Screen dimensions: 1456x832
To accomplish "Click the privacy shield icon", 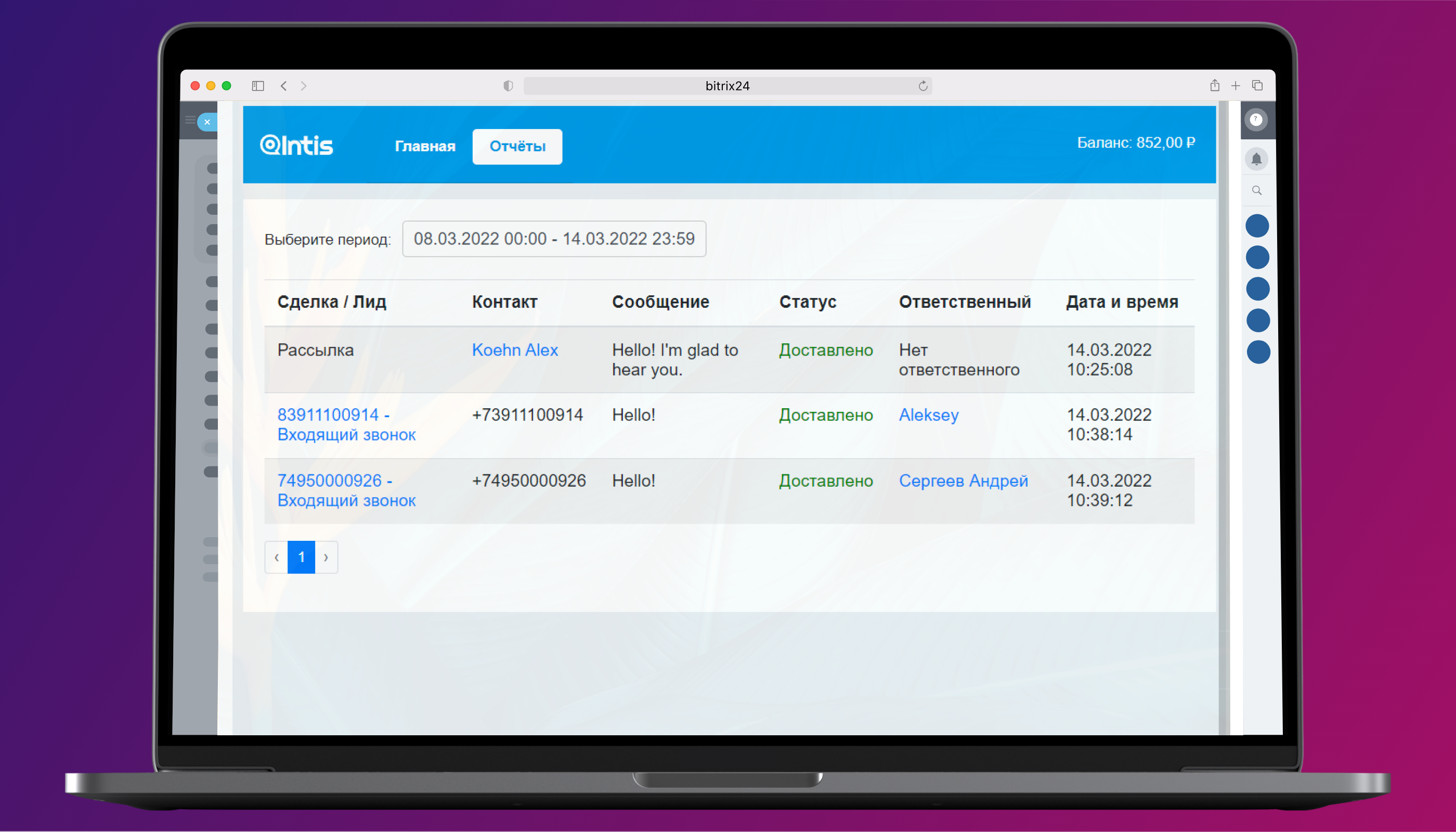I will 508,86.
